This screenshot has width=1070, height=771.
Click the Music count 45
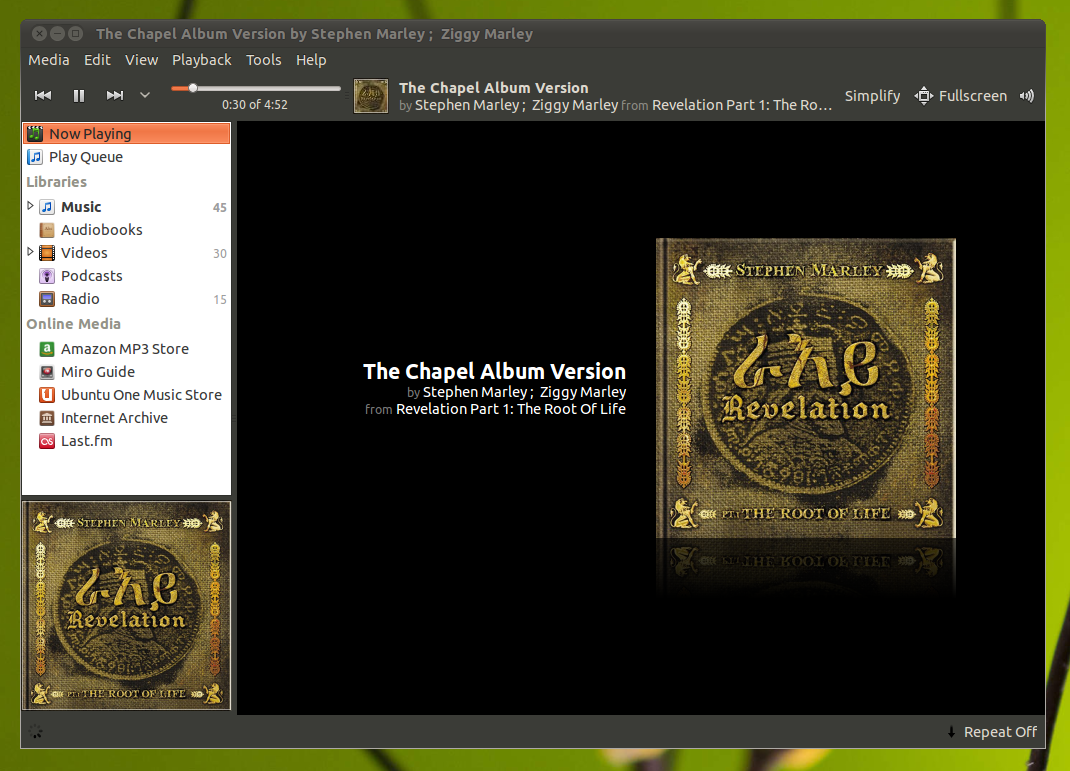[220, 207]
